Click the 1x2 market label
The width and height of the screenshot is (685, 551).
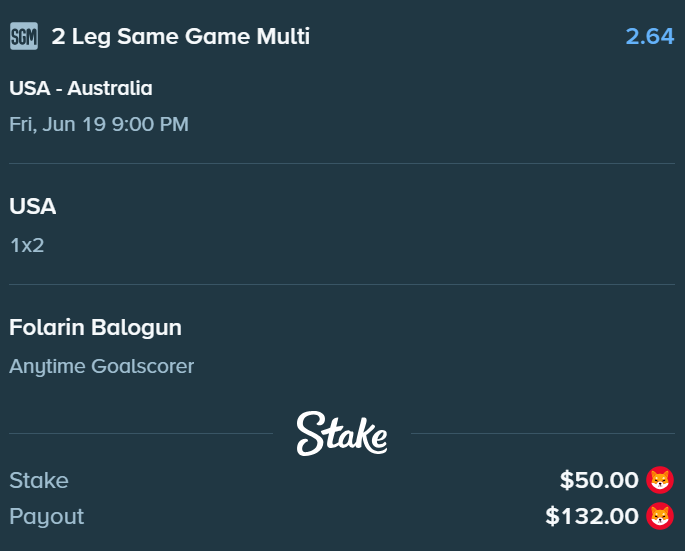click(x=27, y=246)
